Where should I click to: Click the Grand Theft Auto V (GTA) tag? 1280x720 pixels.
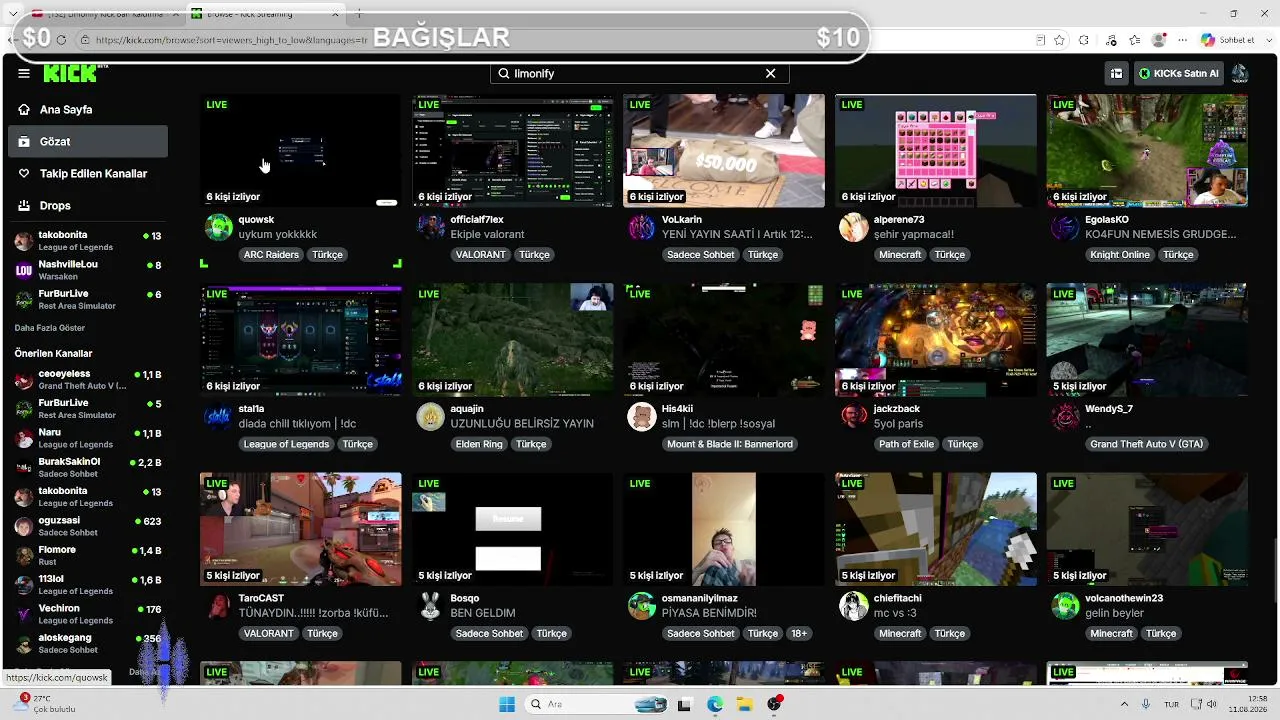click(1147, 444)
